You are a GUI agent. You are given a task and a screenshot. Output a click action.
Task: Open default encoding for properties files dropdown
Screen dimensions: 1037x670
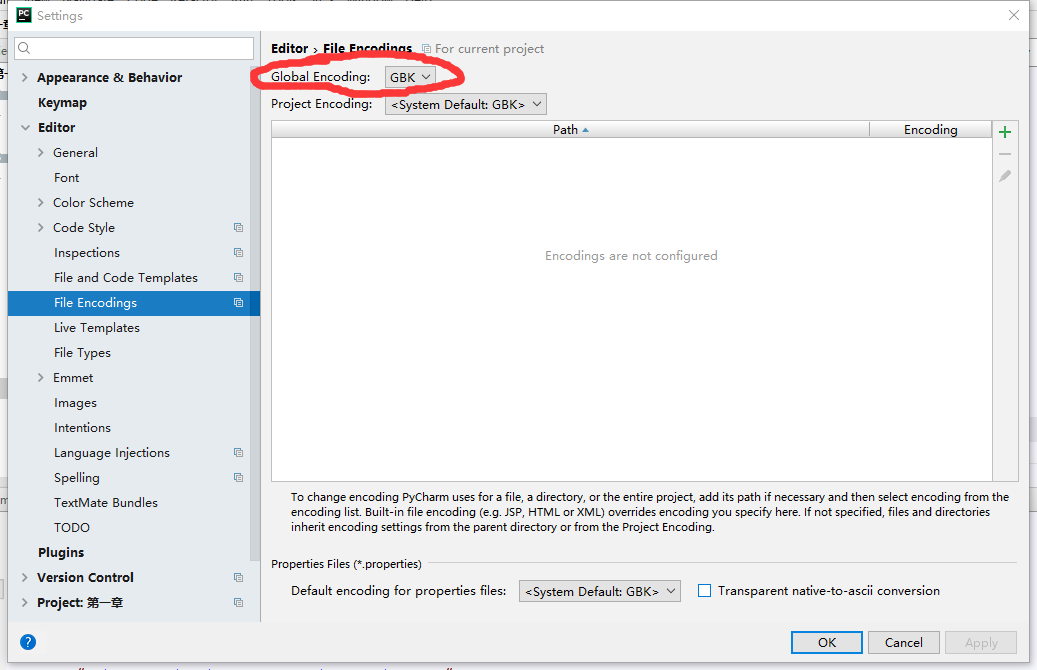(599, 591)
